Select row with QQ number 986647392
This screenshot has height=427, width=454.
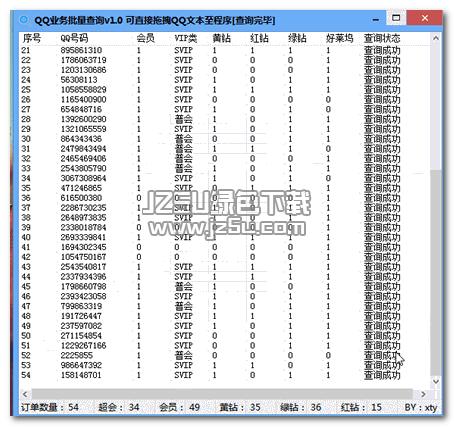pos(211,365)
